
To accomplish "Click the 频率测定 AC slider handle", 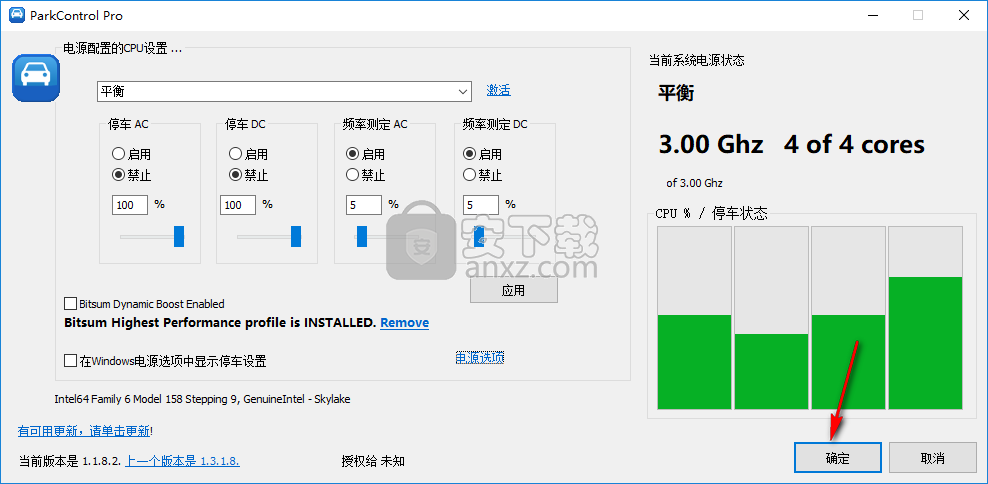I will 362,236.
